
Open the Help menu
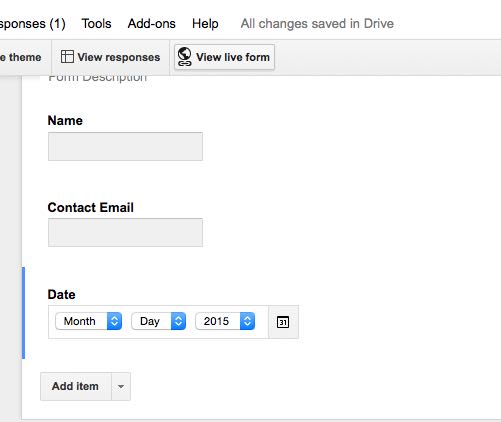coord(205,24)
